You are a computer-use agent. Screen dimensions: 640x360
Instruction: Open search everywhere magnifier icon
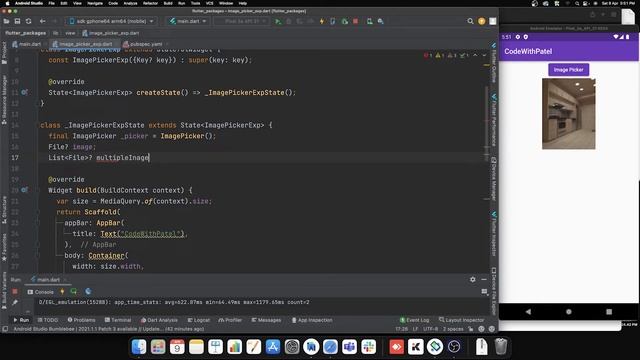470,21
